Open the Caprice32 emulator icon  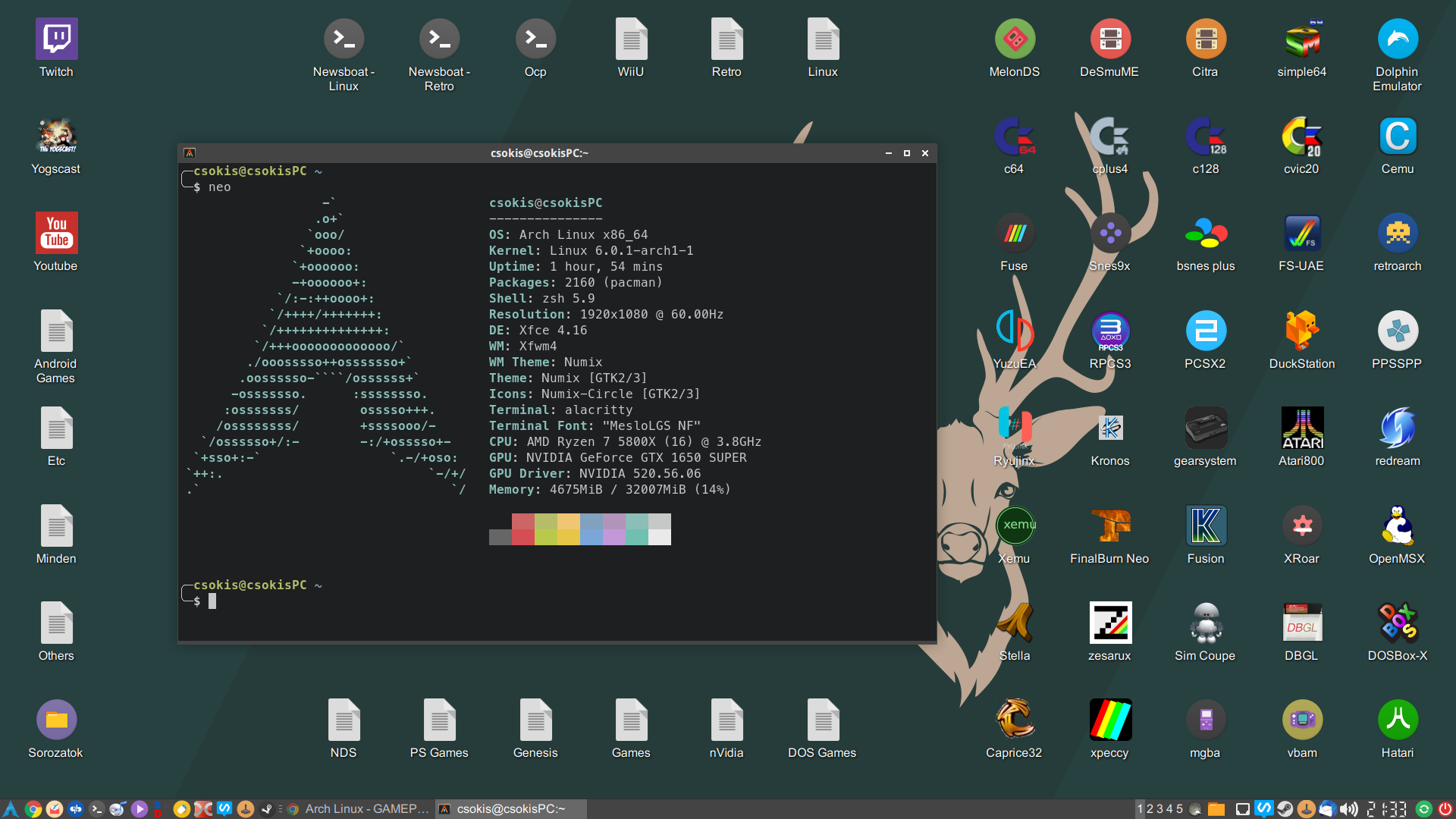1015,720
